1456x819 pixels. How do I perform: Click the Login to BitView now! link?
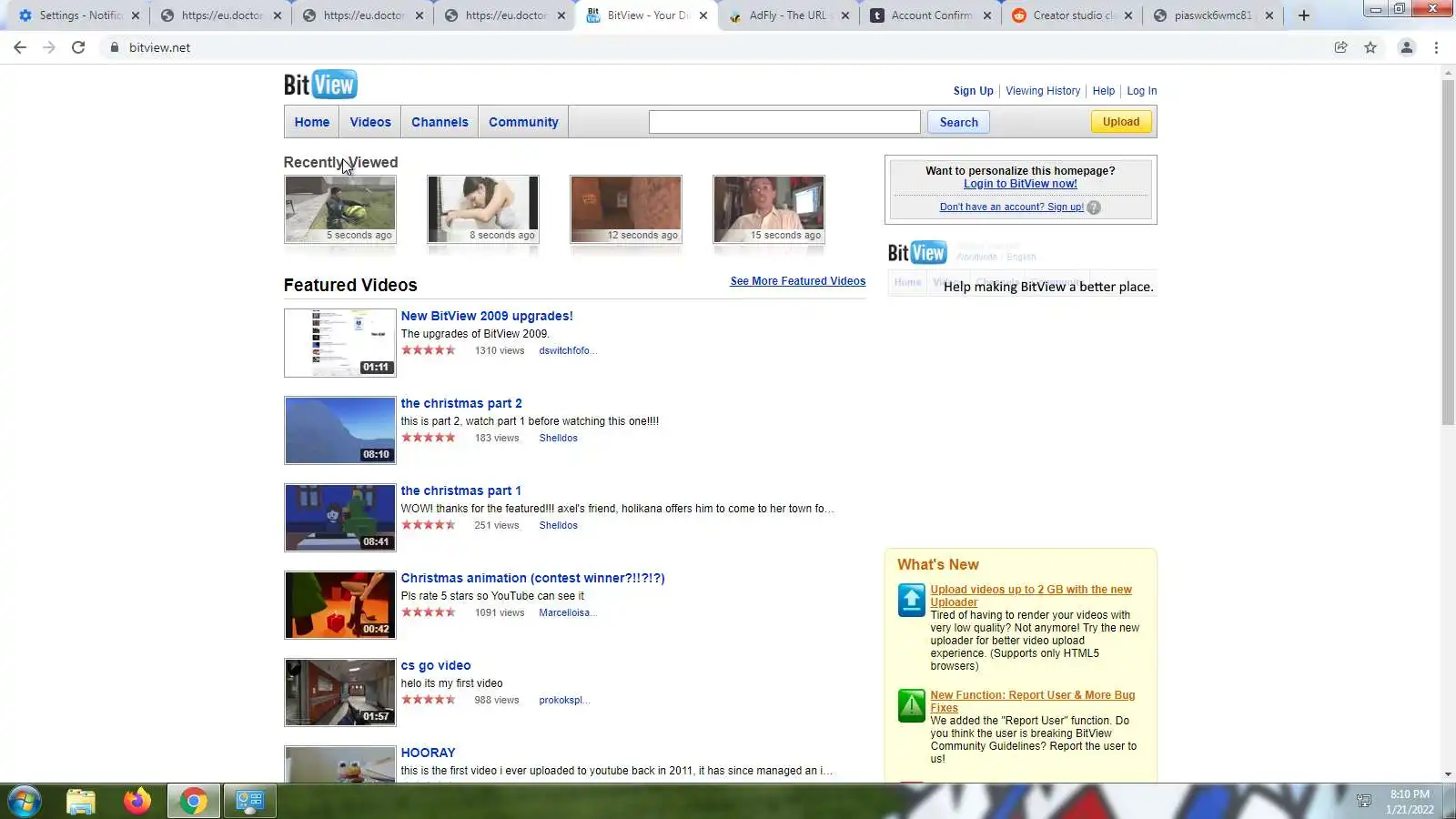tap(1020, 184)
